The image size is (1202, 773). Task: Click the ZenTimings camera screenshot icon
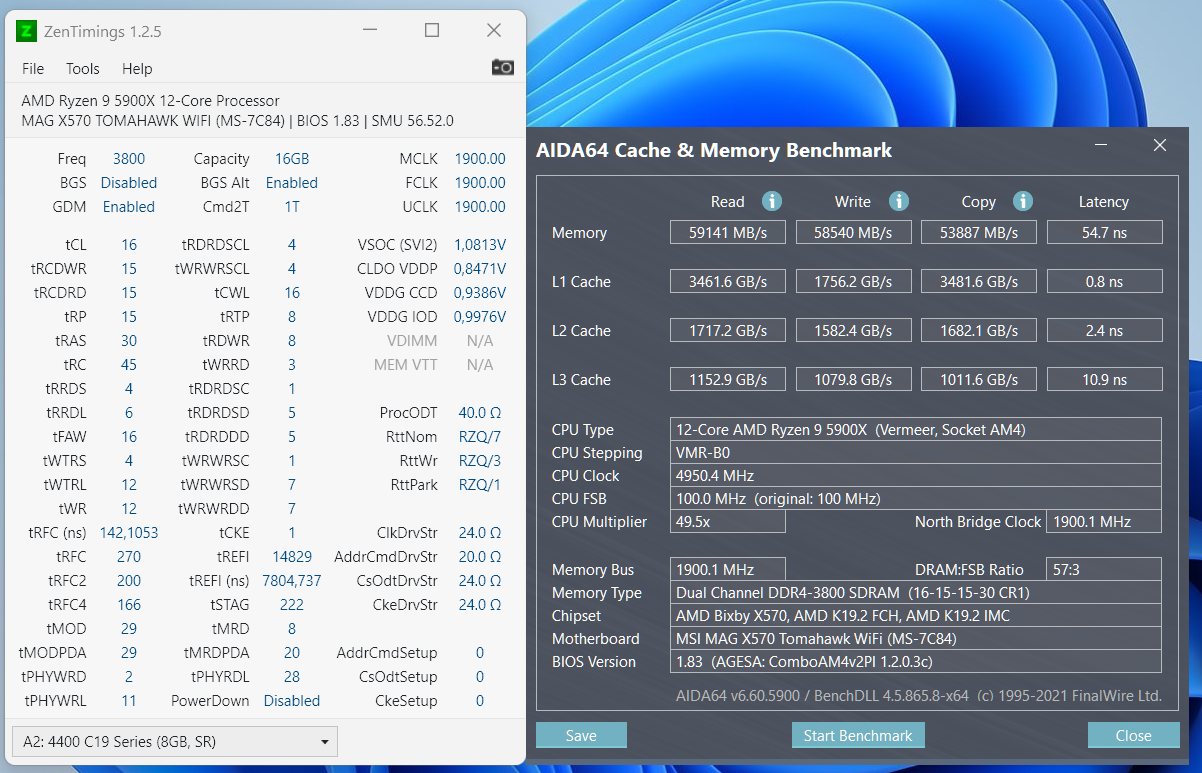[x=502, y=67]
